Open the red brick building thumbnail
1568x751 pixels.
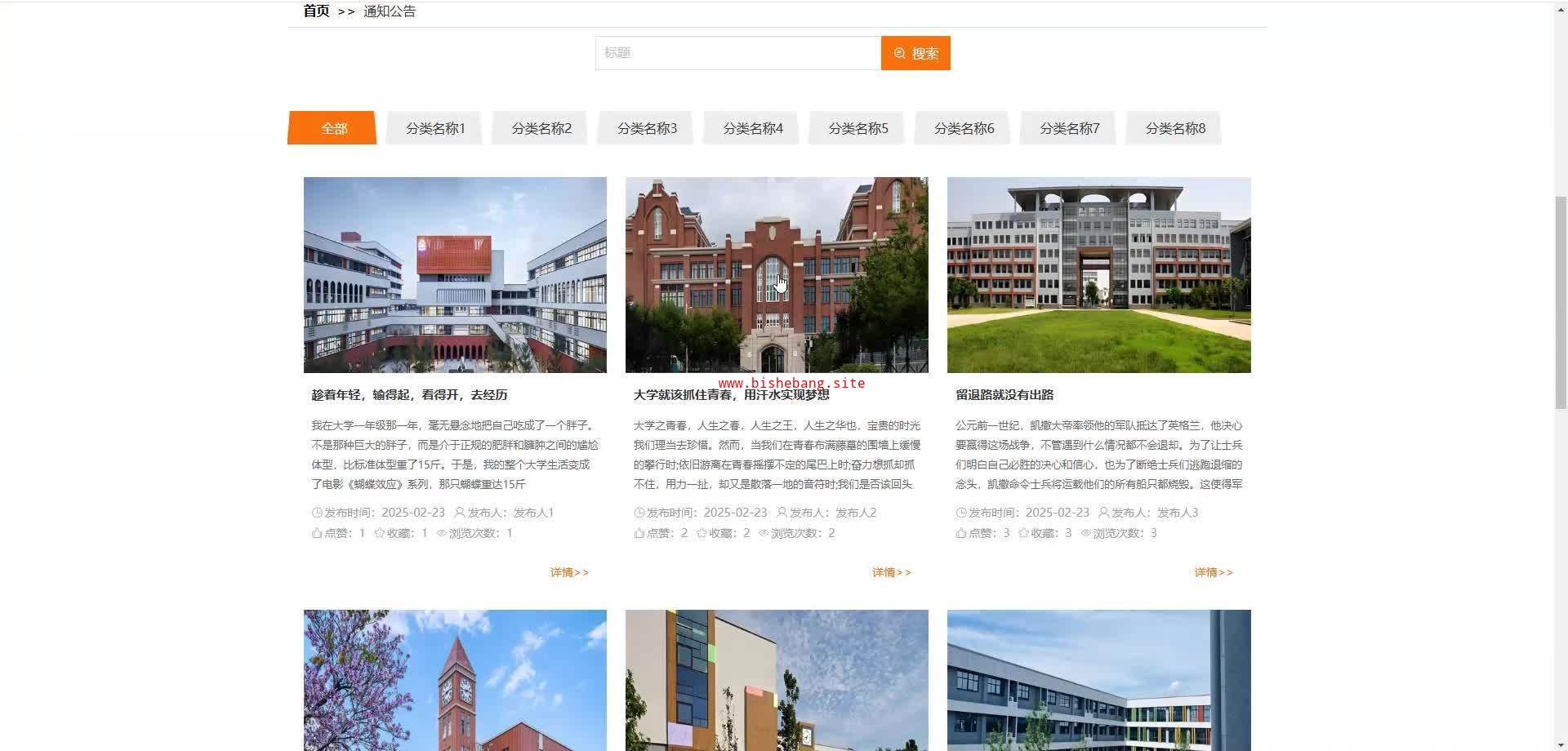(x=777, y=275)
